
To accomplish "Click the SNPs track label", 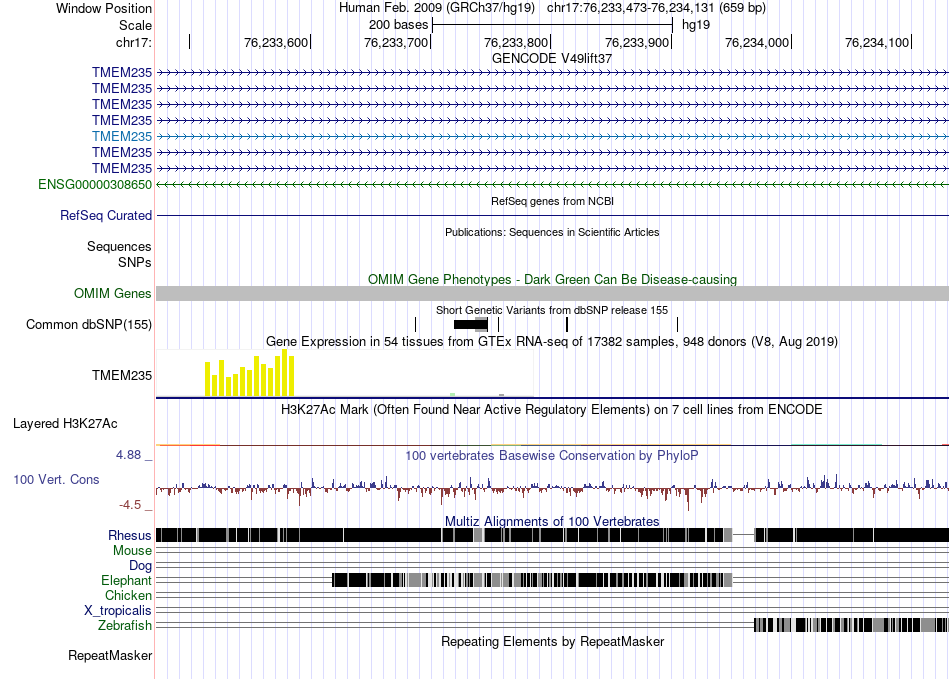I will tap(135, 262).
